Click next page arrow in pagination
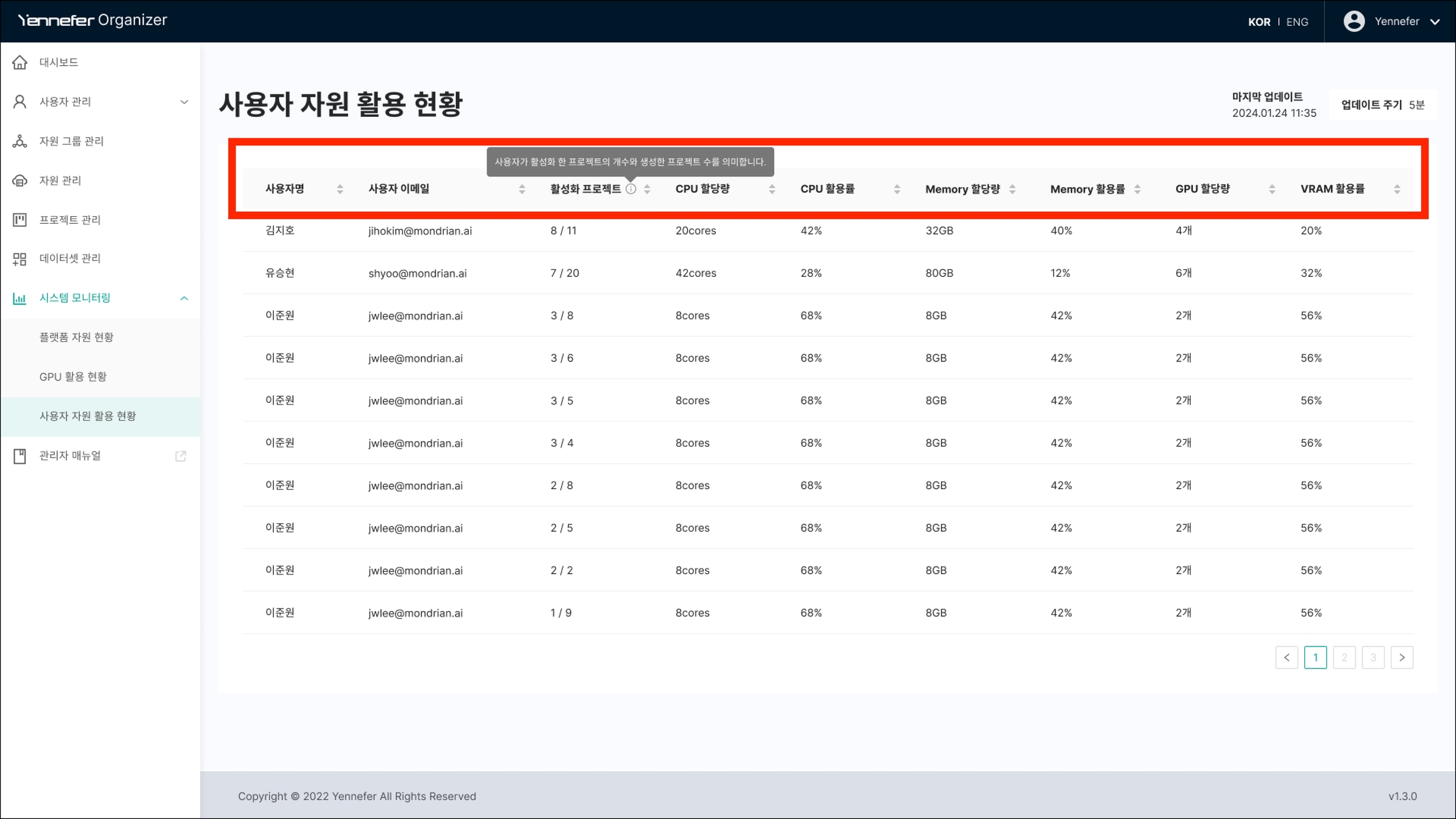Image resolution: width=1456 pixels, height=819 pixels. (x=1402, y=657)
